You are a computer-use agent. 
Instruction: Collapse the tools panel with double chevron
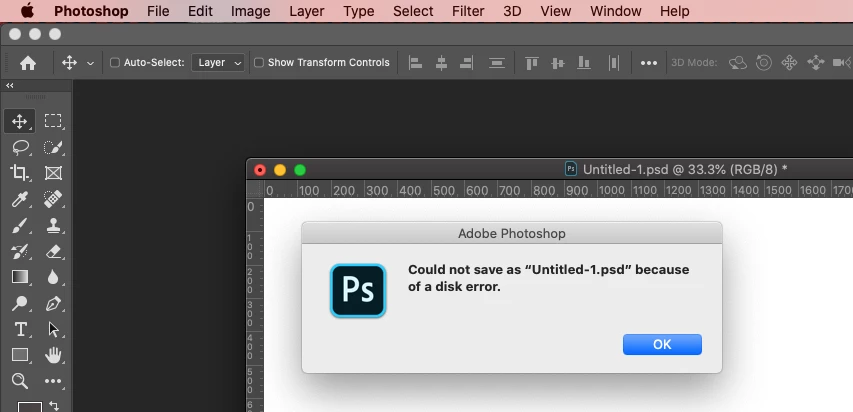10,85
